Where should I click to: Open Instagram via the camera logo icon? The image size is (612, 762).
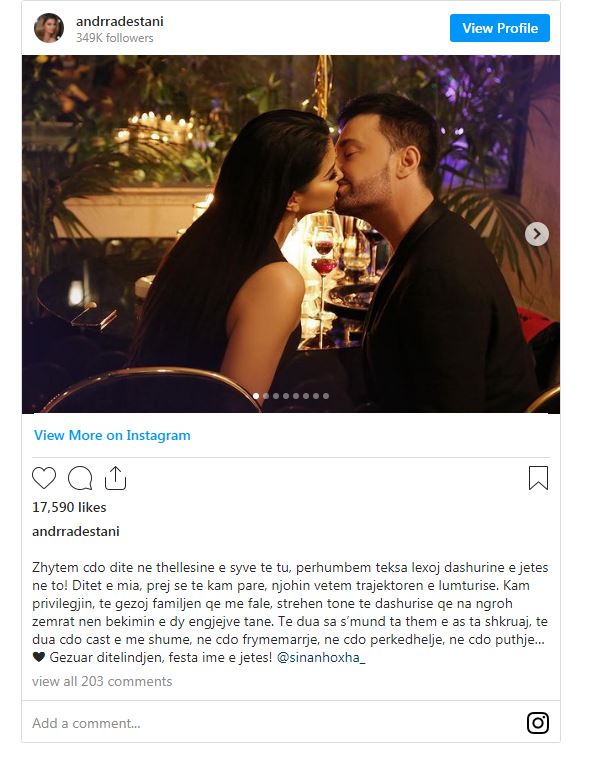[x=538, y=723]
